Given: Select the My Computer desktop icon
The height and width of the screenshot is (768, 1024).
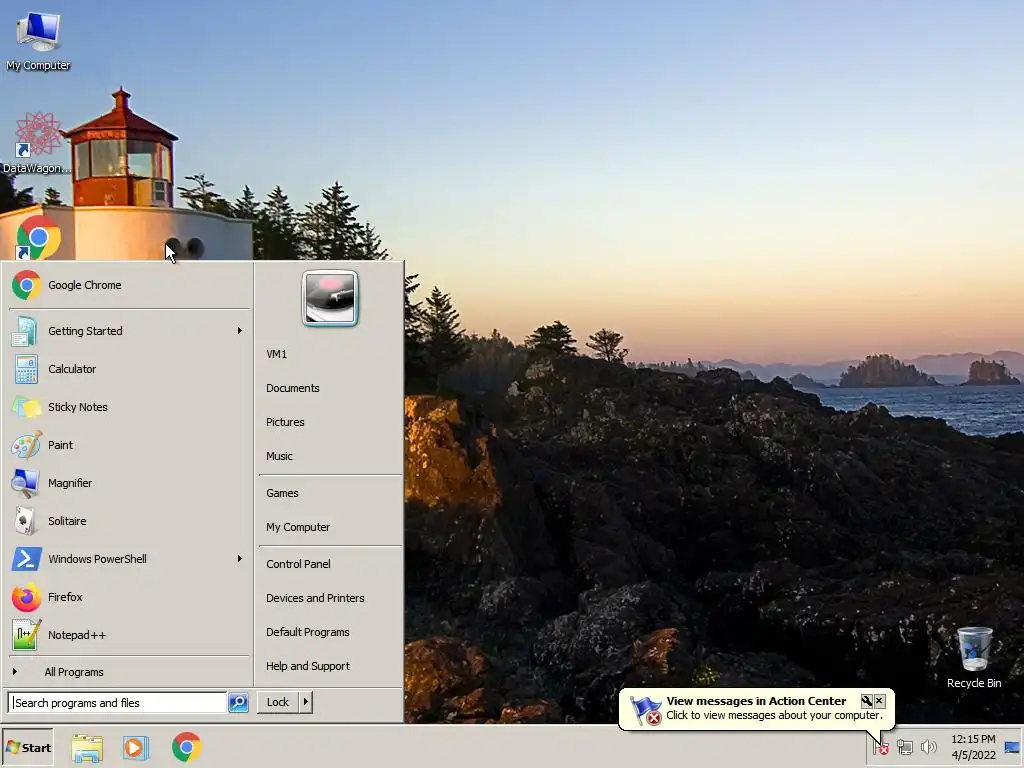Looking at the screenshot, I should coord(38,40).
